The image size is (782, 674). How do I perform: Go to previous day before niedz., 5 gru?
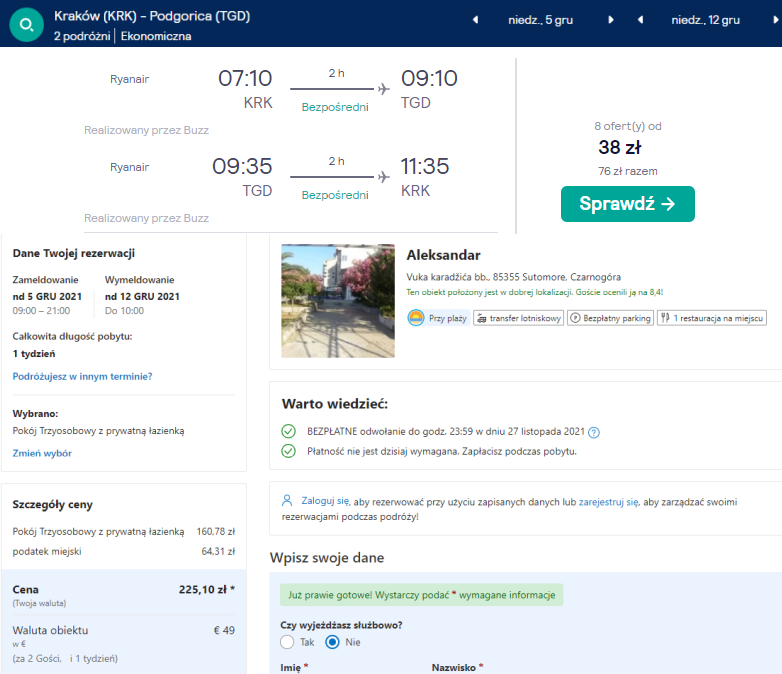(x=475, y=20)
